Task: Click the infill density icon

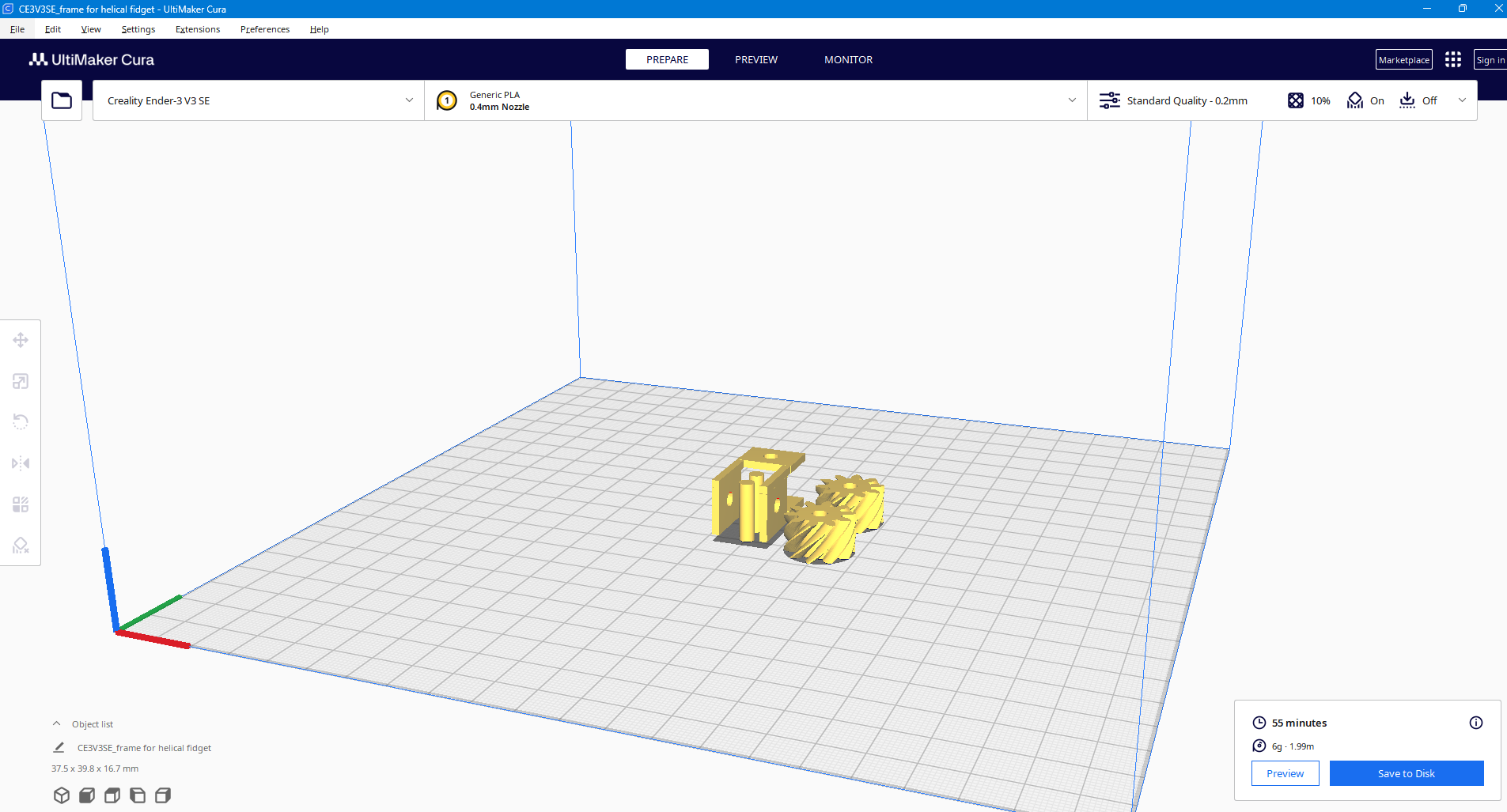Action: [1296, 100]
